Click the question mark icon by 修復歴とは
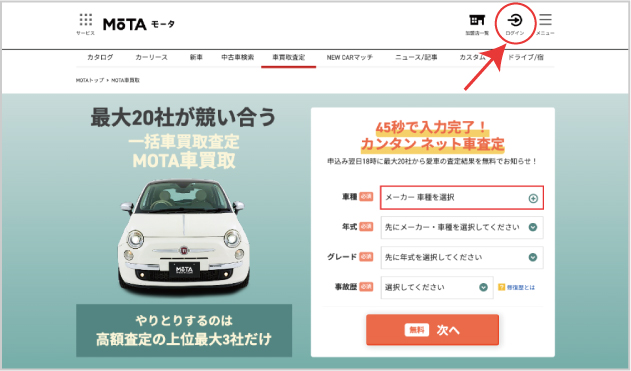The image size is (631, 371). click(501, 287)
